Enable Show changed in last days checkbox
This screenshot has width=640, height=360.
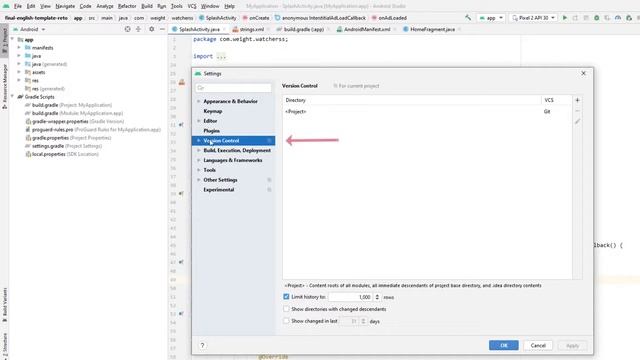click(x=286, y=321)
